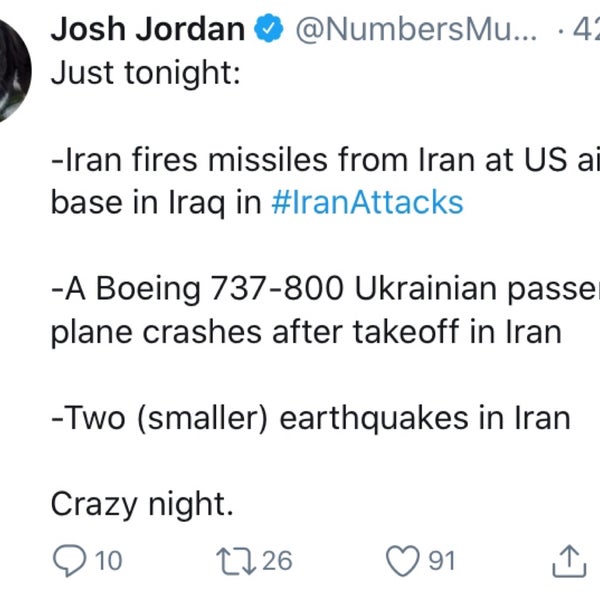Screen dimensions: 600x600
Task: Click the Boeing 737-800 Ukrainian line
Action: [x=320, y=289]
